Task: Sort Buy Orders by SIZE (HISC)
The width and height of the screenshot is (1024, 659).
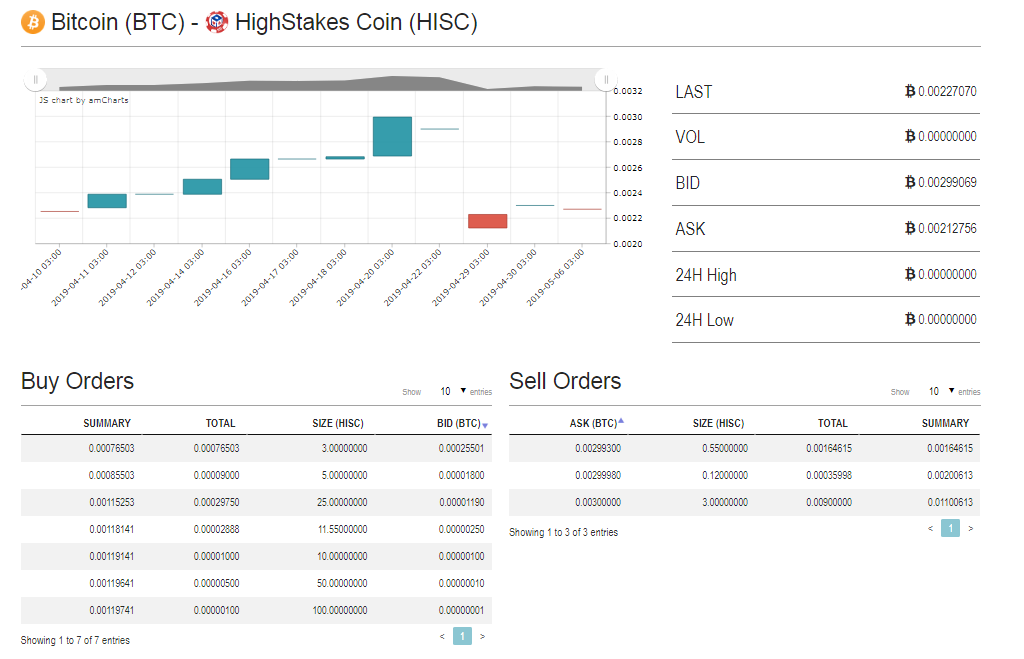Action: (338, 423)
